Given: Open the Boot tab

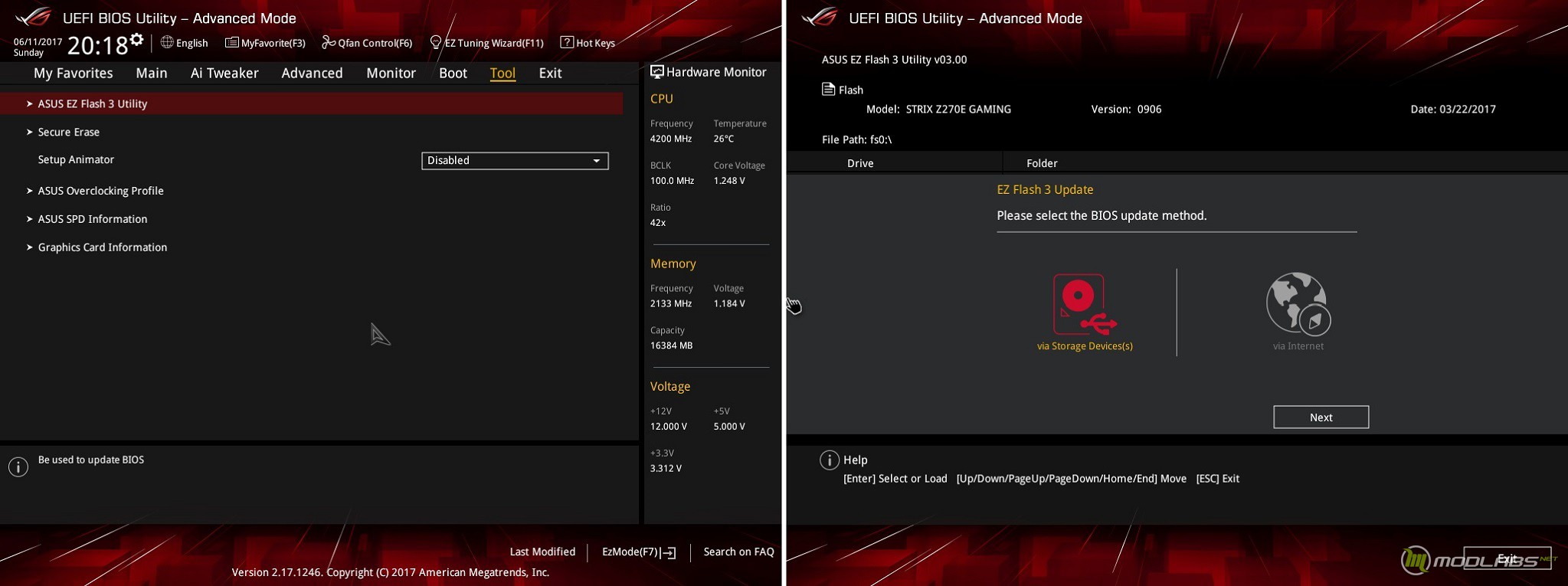Looking at the screenshot, I should tap(453, 73).
